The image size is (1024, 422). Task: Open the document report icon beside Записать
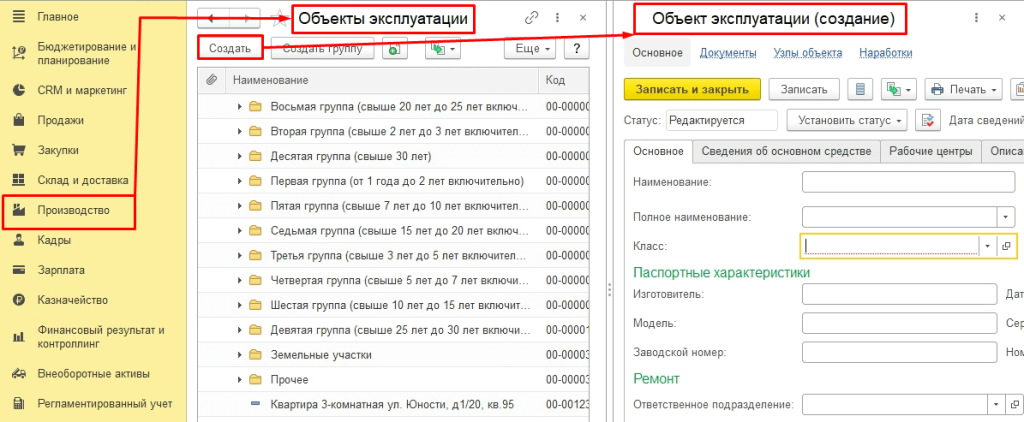point(860,89)
